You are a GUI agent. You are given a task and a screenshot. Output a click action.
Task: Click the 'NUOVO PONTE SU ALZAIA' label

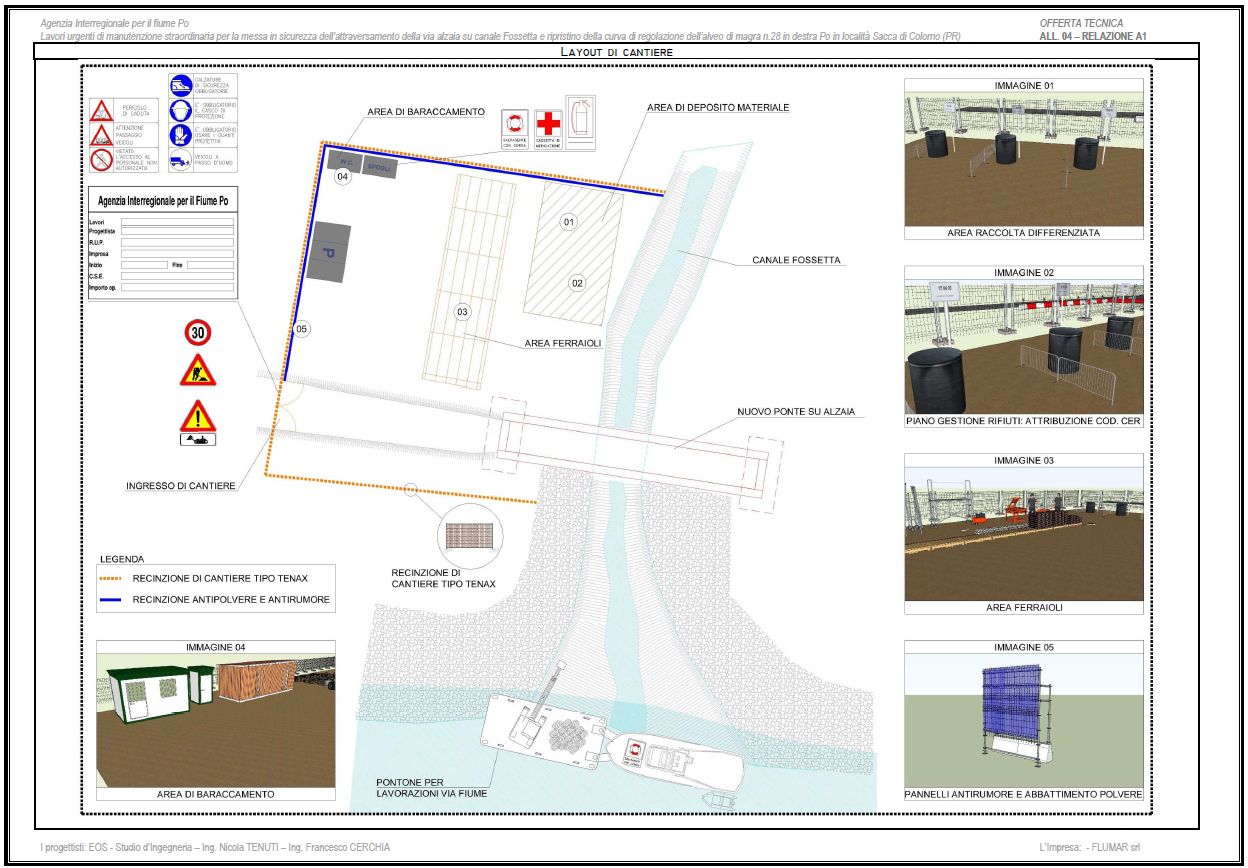pos(796,412)
